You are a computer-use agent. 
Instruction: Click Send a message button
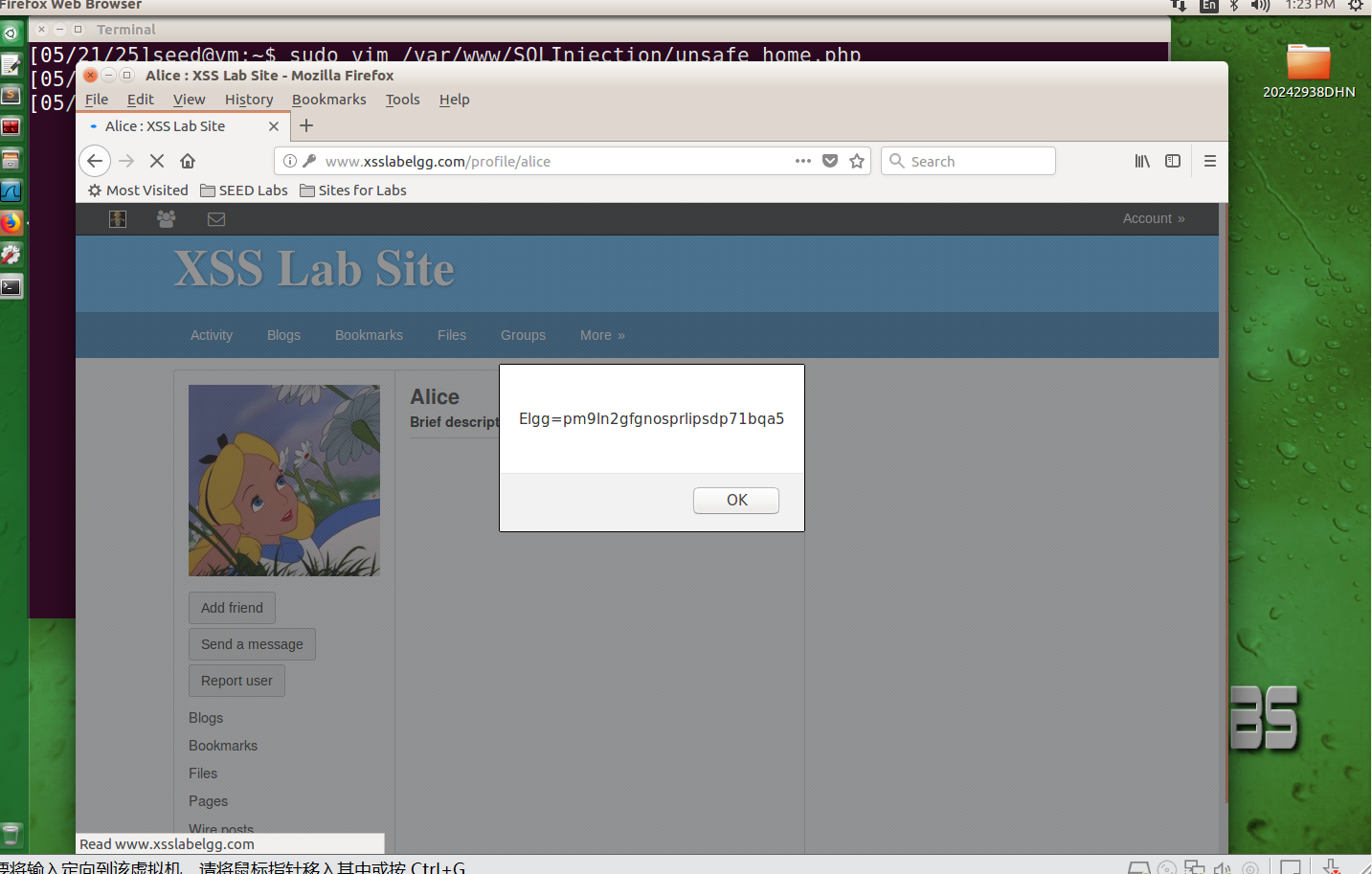[252, 644]
